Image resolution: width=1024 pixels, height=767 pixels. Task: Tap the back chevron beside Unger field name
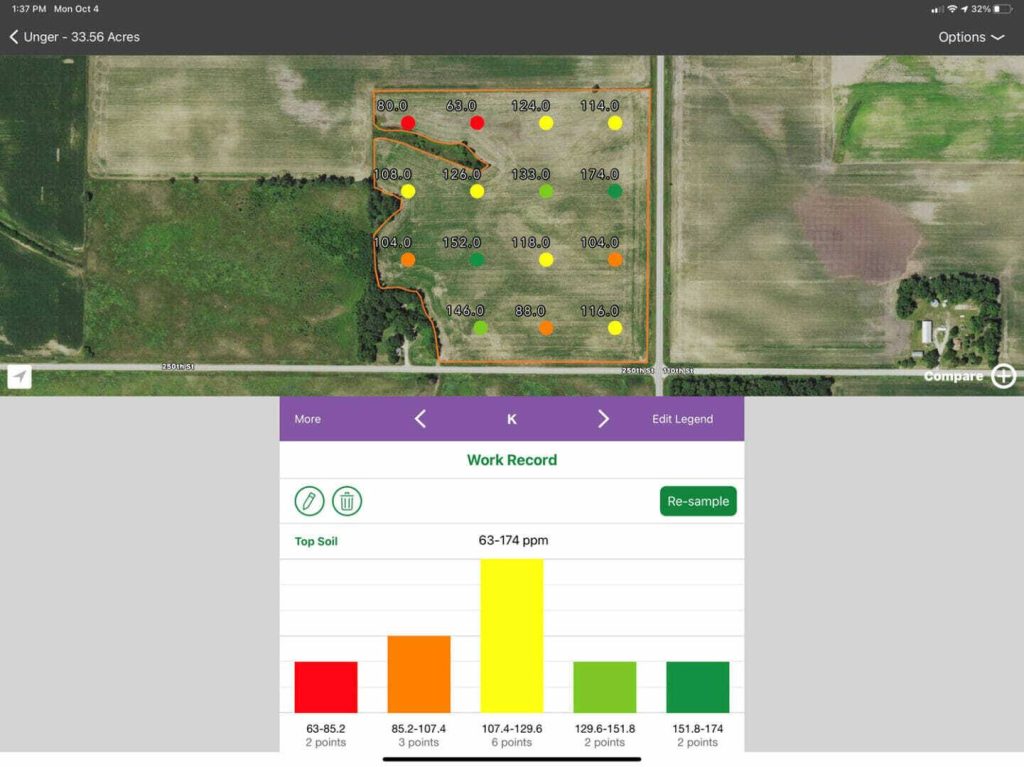coord(13,37)
